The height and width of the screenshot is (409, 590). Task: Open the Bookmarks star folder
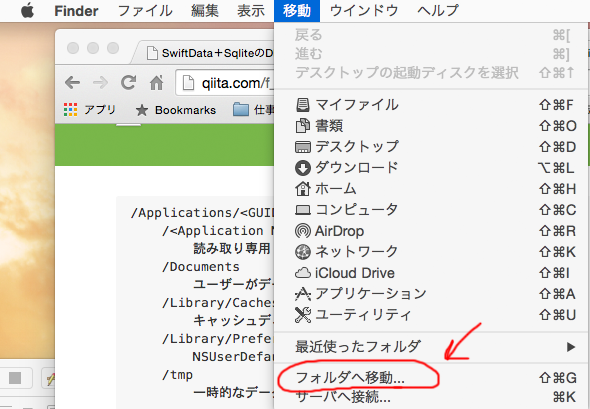tap(176, 110)
